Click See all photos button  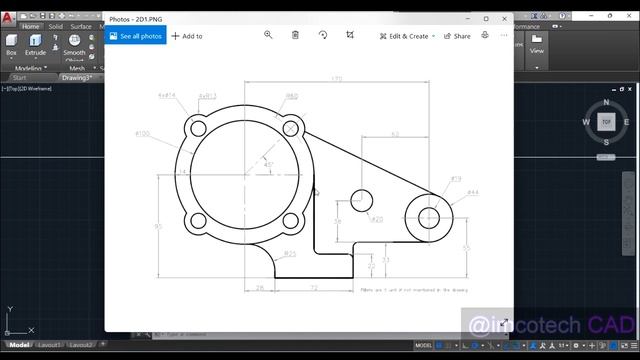click(136, 36)
